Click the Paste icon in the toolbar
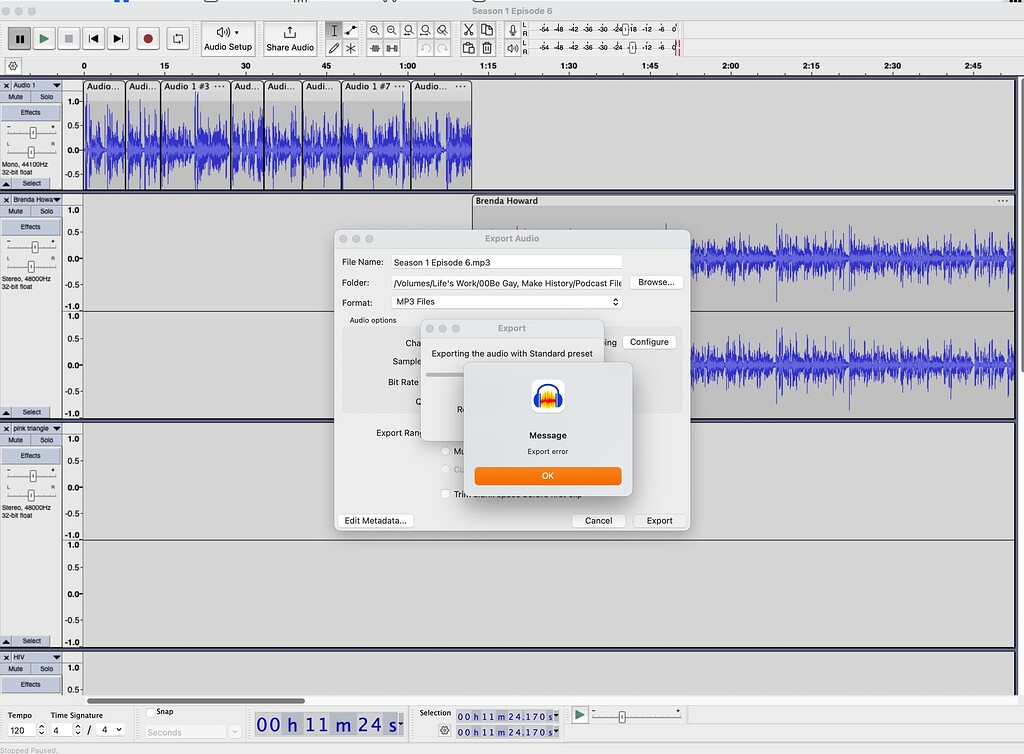 467,47
